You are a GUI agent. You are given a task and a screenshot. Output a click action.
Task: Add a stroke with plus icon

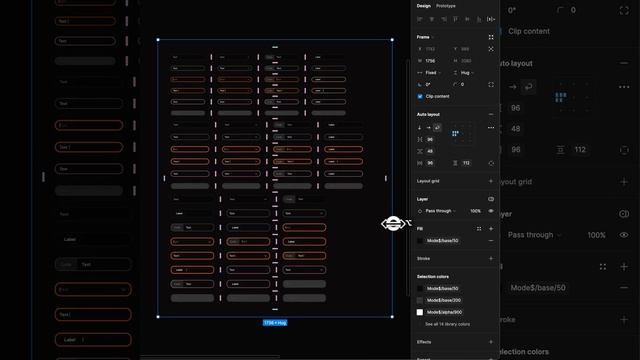click(x=491, y=259)
